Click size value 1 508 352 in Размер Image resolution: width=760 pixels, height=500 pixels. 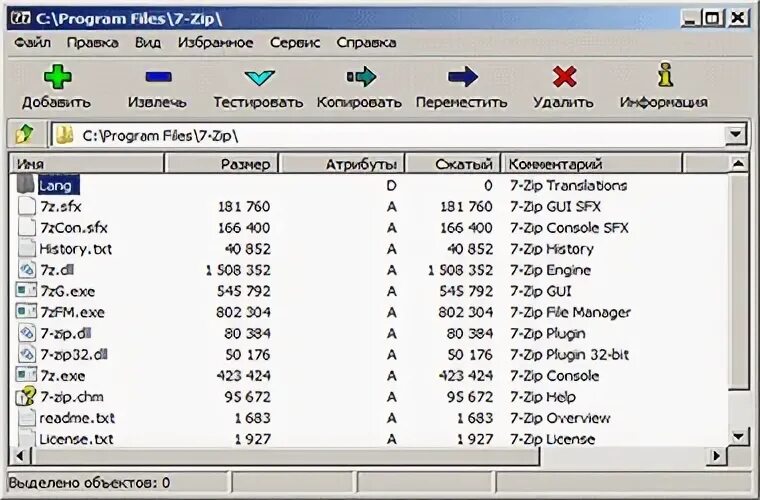pyautogui.click(x=238, y=270)
